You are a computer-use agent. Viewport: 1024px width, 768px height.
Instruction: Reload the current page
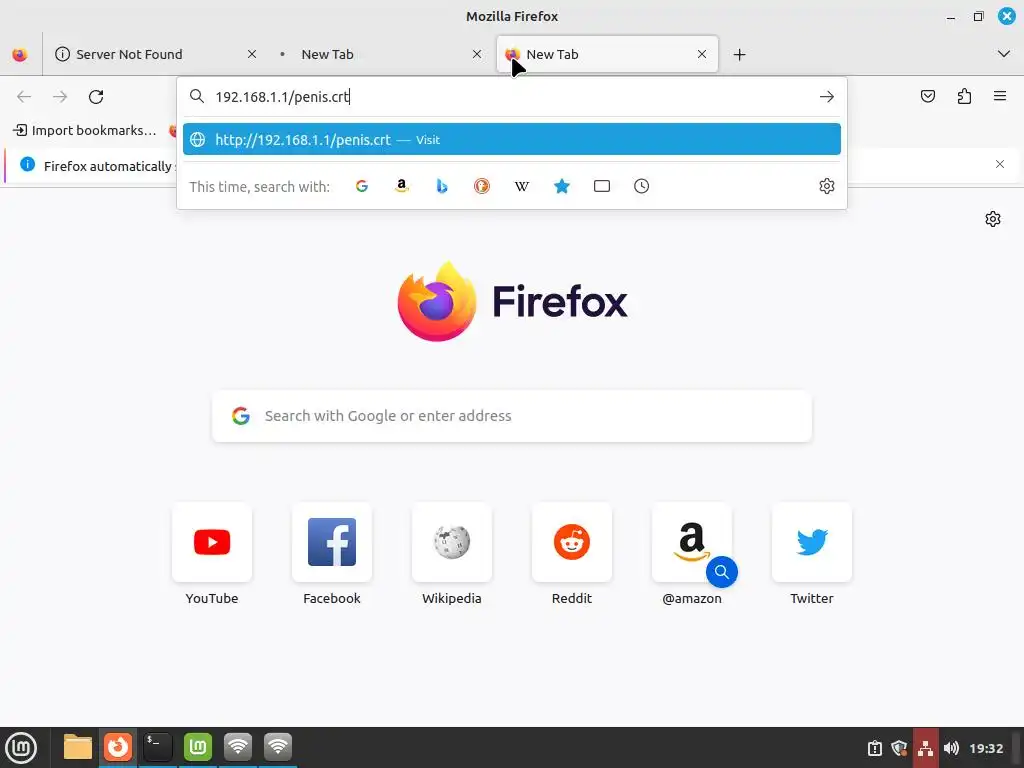pos(96,97)
